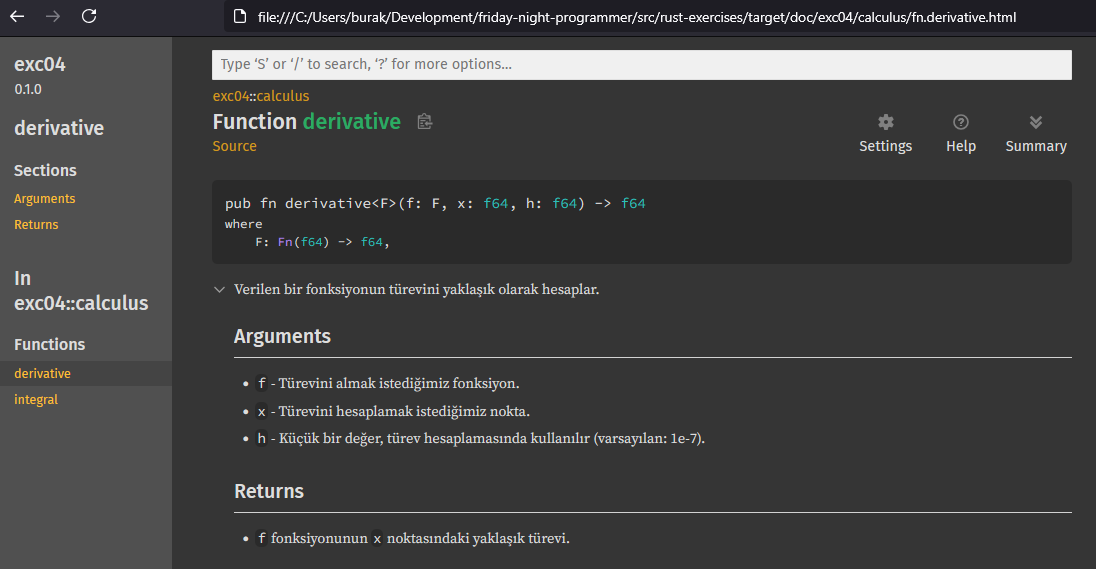Image resolution: width=1096 pixels, height=569 pixels.
Task: Jump to Arguments from the sidebar Sections
Action: click(44, 199)
